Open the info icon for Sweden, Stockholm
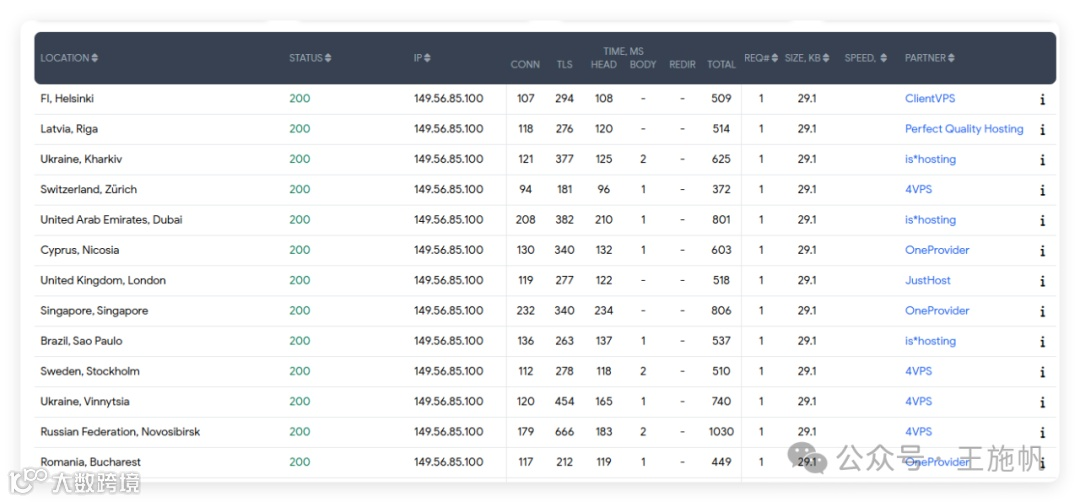The height and width of the screenshot is (502, 1080). (1042, 372)
